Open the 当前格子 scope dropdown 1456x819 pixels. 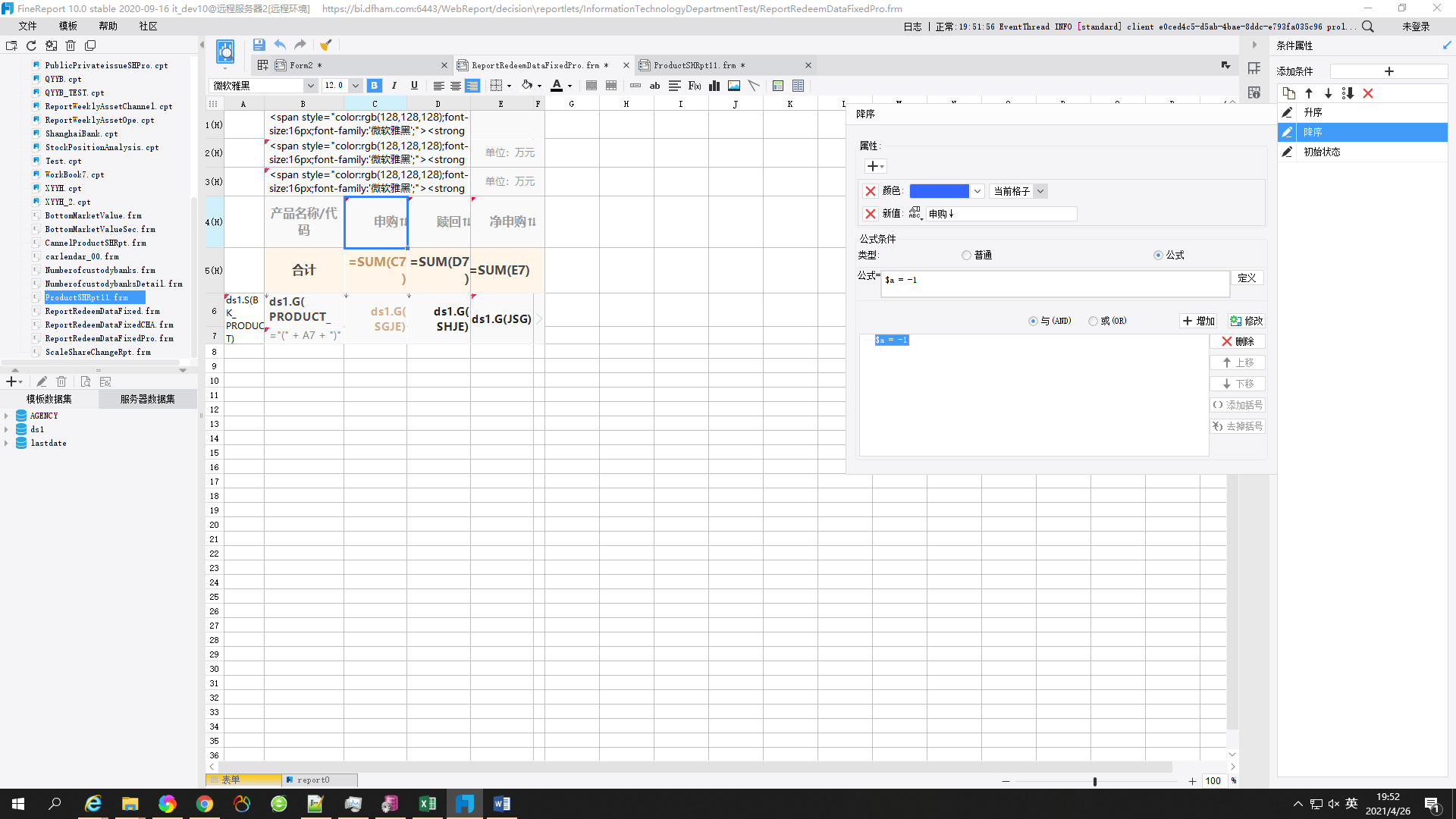[1041, 191]
